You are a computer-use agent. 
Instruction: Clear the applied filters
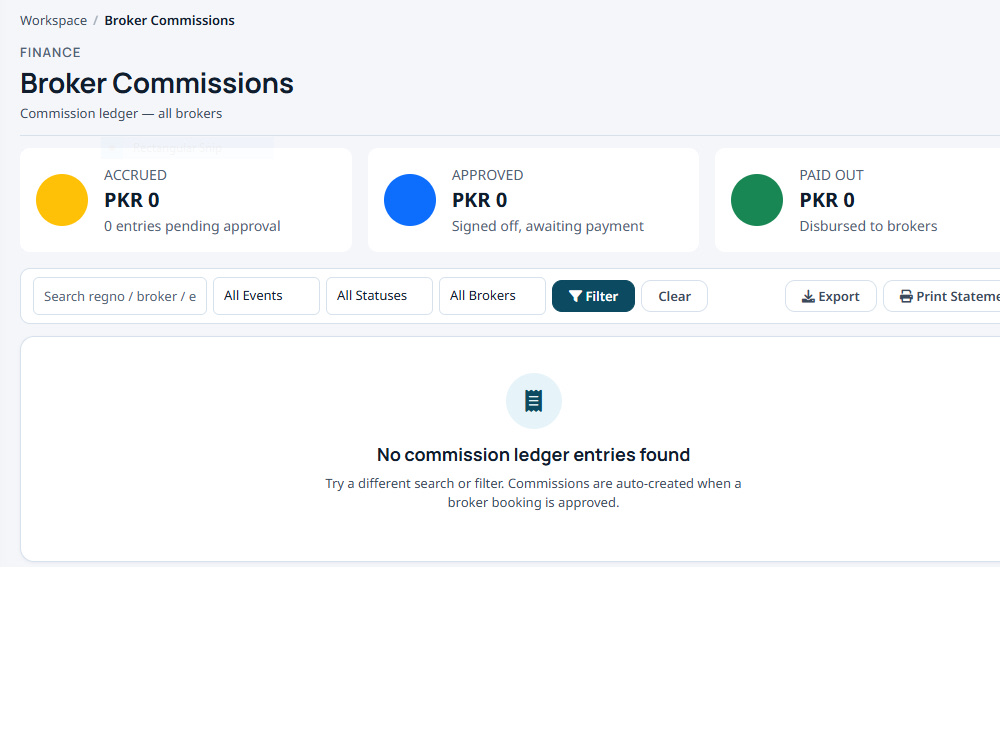pyautogui.click(x=674, y=296)
